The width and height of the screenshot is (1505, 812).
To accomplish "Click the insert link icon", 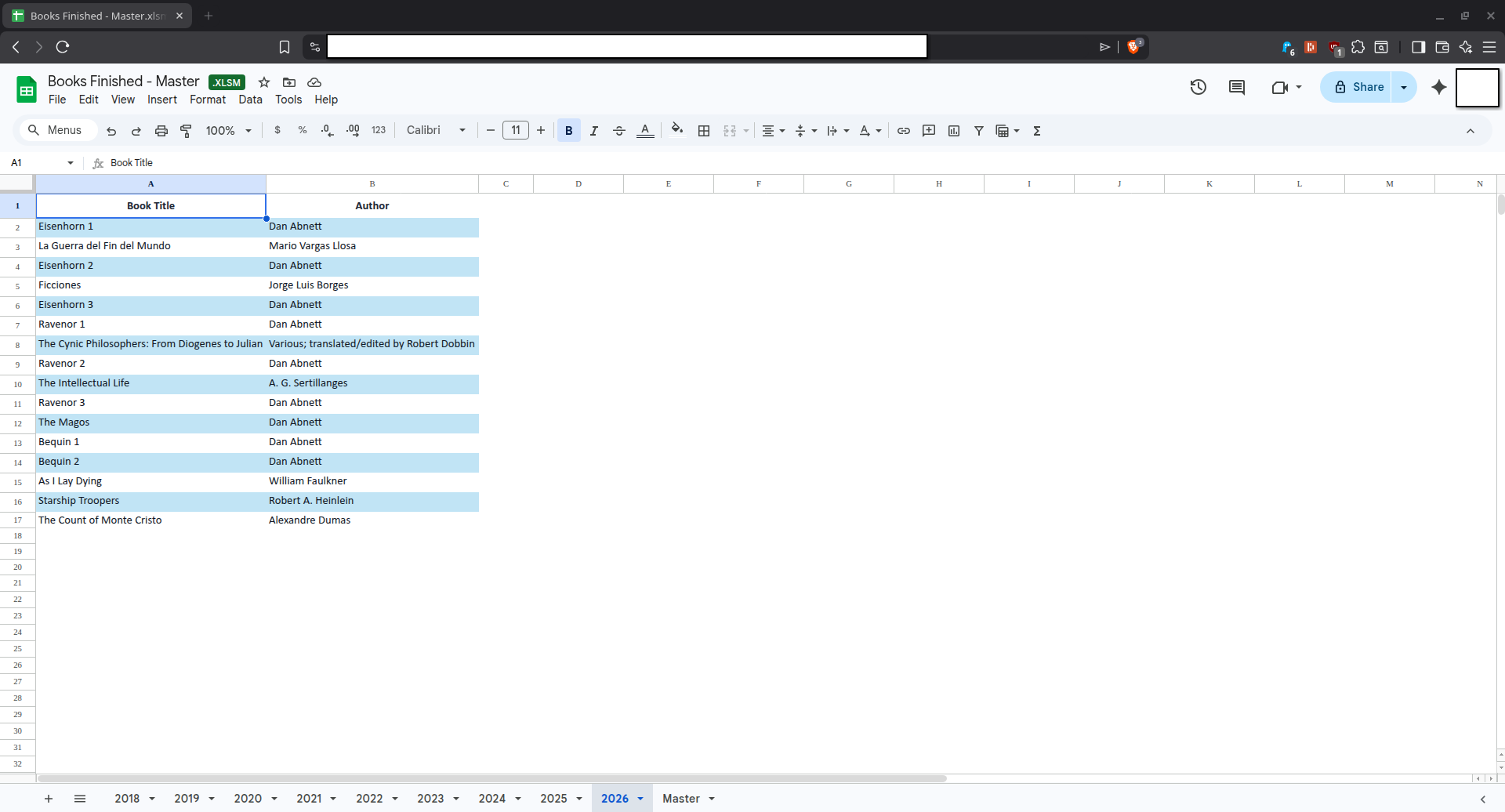I will point(904,131).
